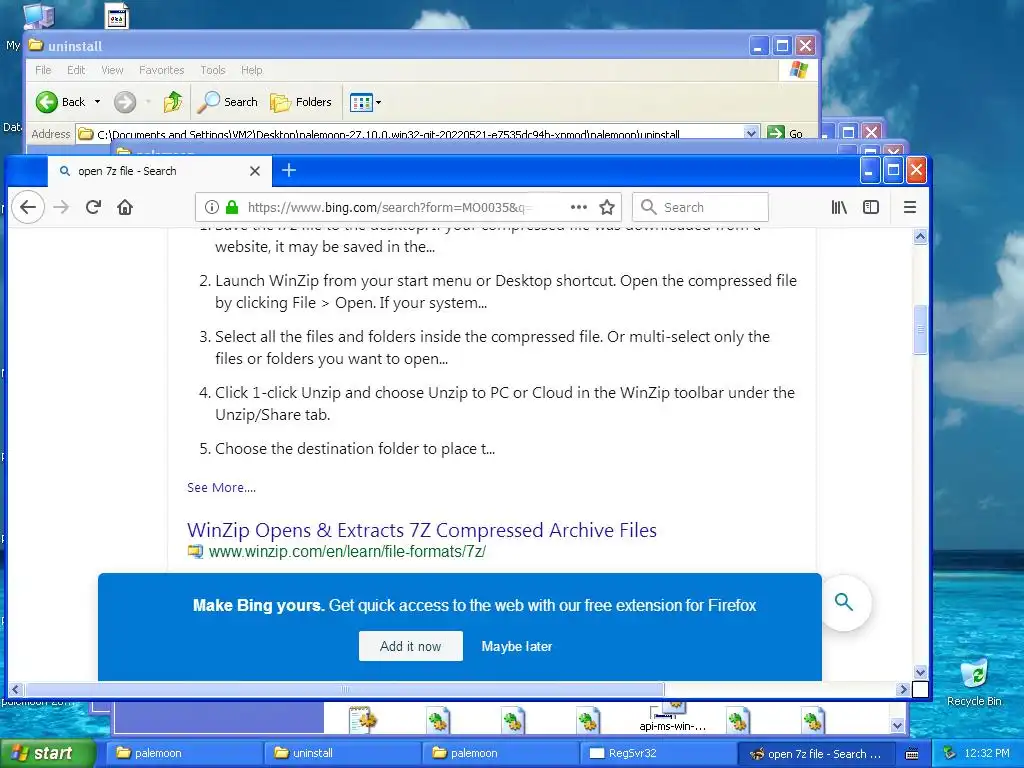Click the keyboard icon in system tray
Image resolution: width=1024 pixels, height=768 pixels.
click(912, 754)
